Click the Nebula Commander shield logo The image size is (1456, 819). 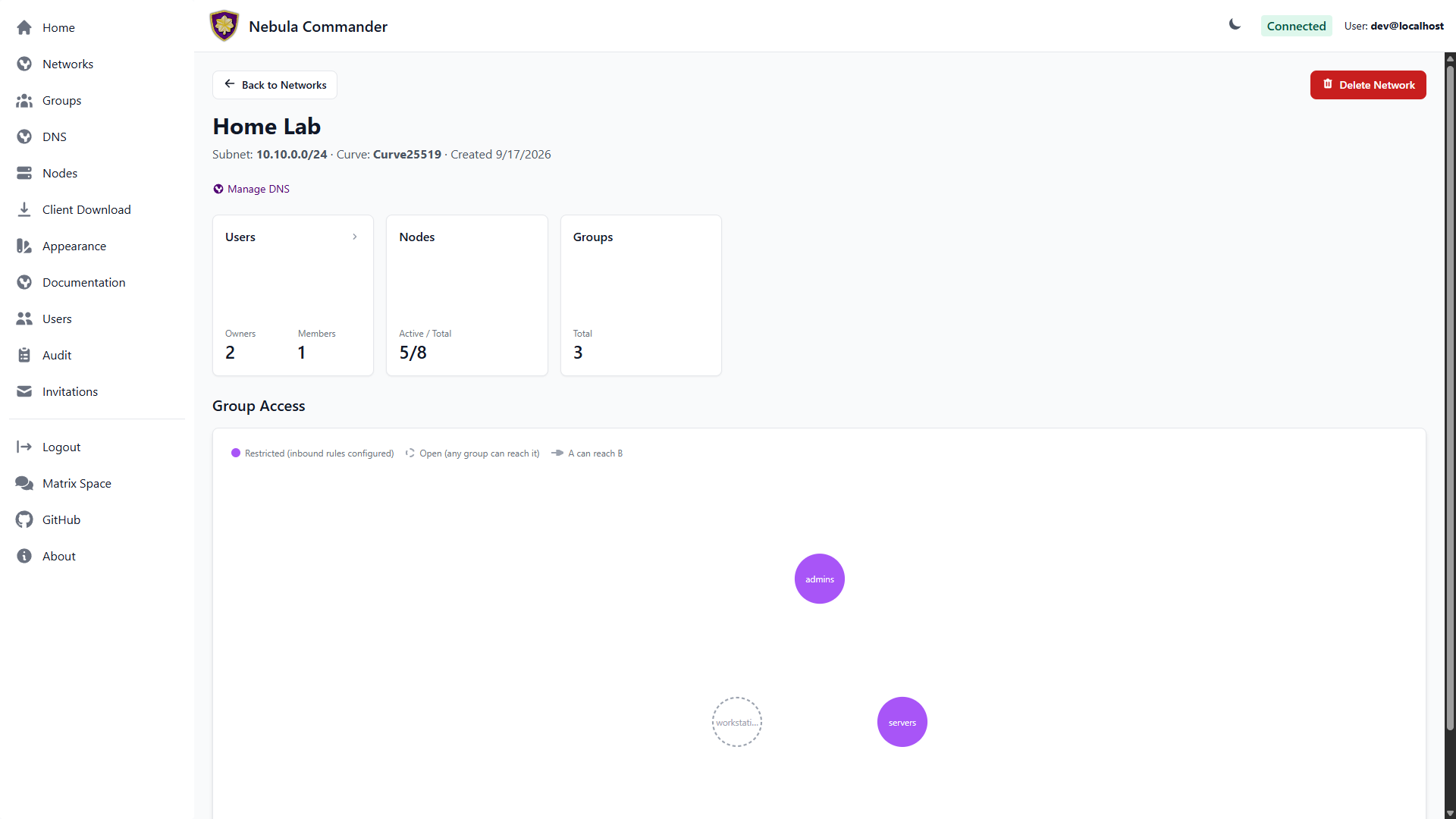pyautogui.click(x=224, y=26)
